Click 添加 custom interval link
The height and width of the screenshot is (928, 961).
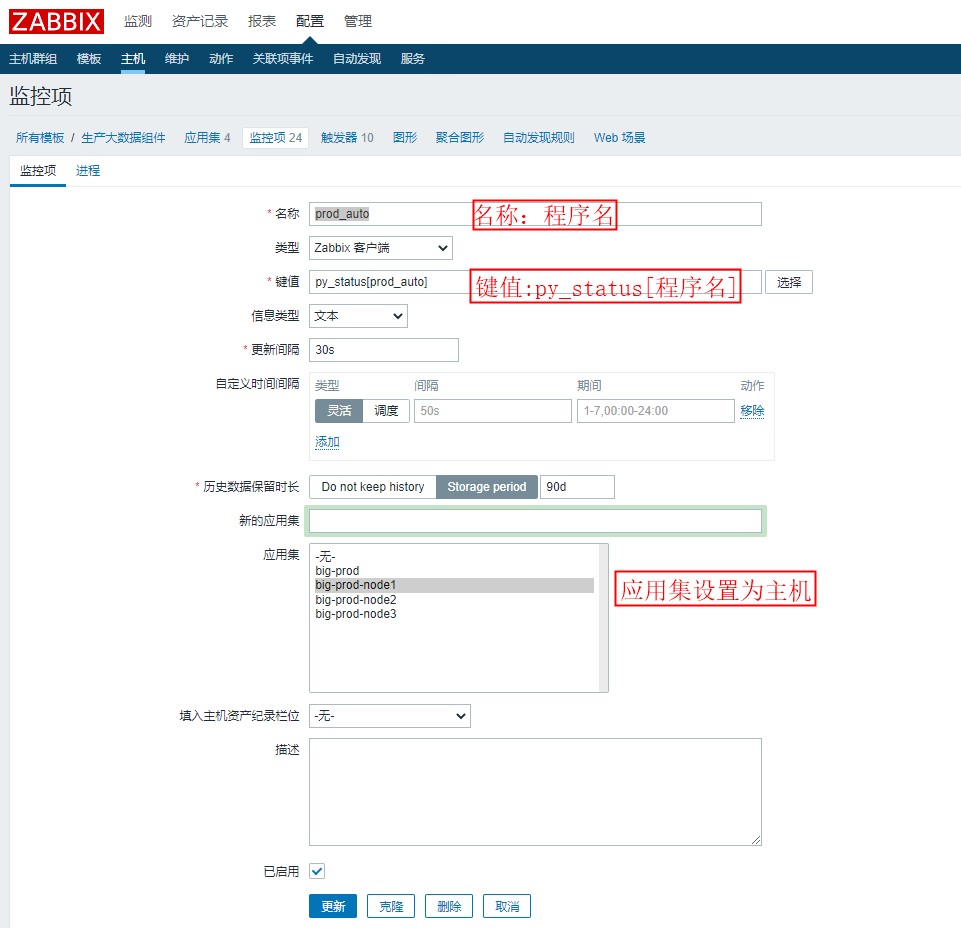(327, 442)
